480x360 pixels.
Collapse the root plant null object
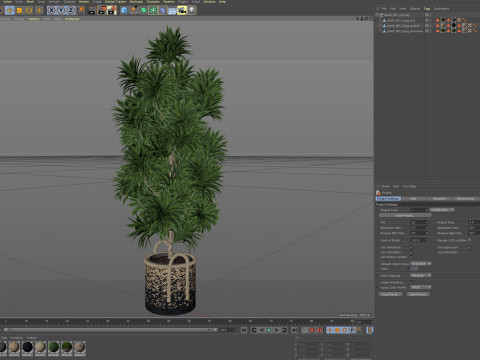point(377,15)
